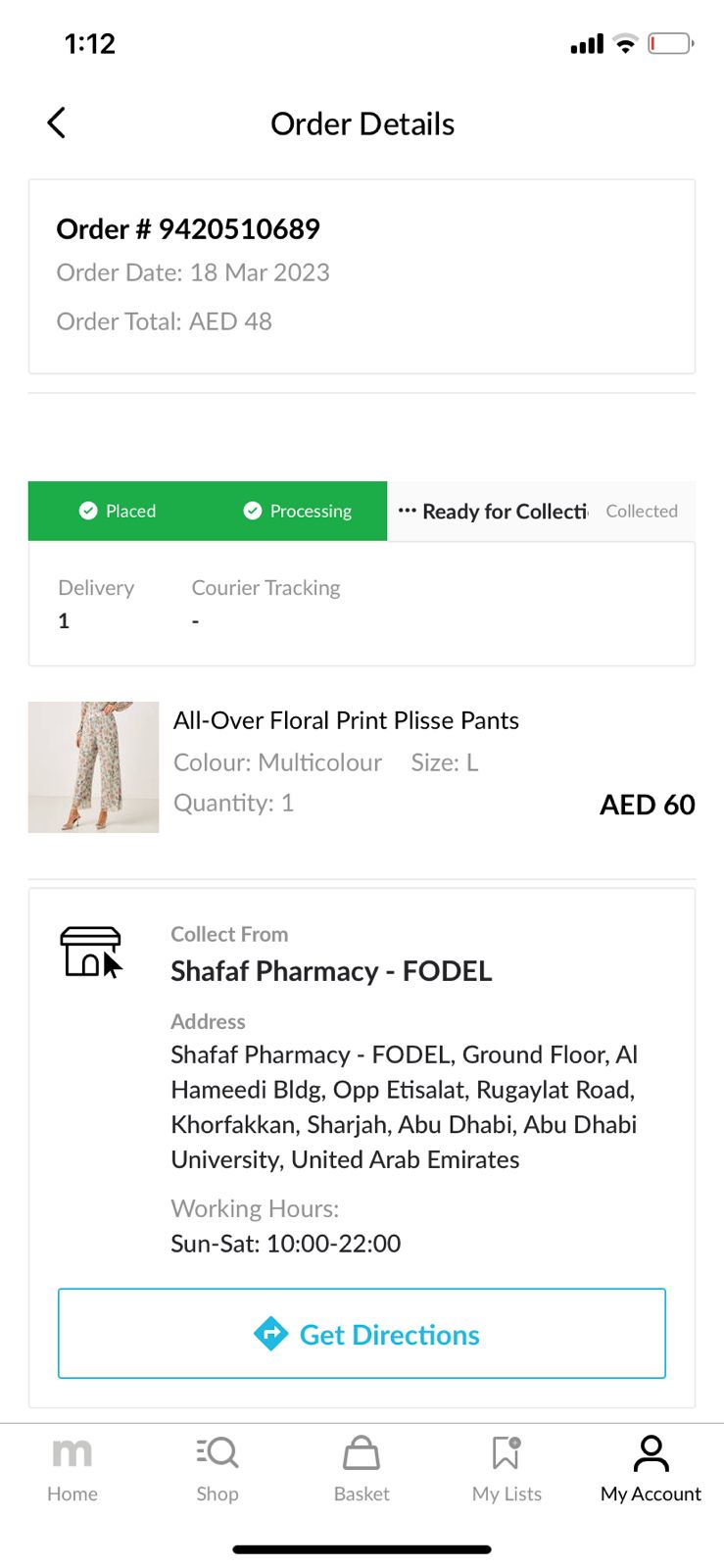
Task: Open the My Lists bookmark icon
Action: pyautogui.click(x=507, y=1452)
